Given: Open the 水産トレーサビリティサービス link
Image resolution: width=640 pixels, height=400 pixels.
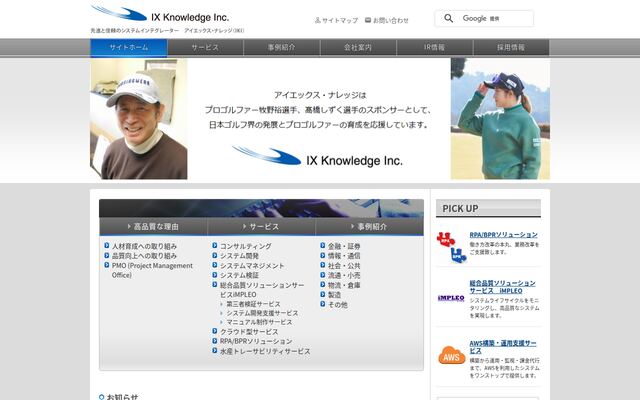Looking at the screenshot, I should 265,351.
